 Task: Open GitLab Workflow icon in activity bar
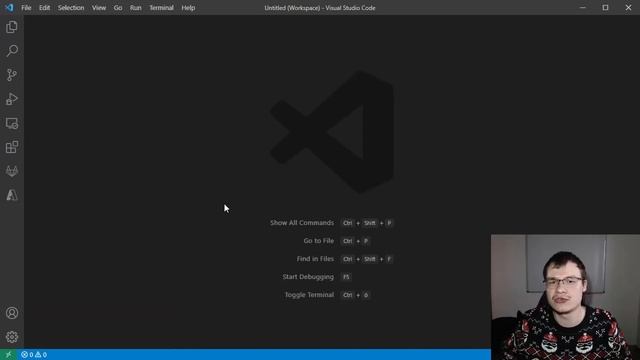coord(12,171)
